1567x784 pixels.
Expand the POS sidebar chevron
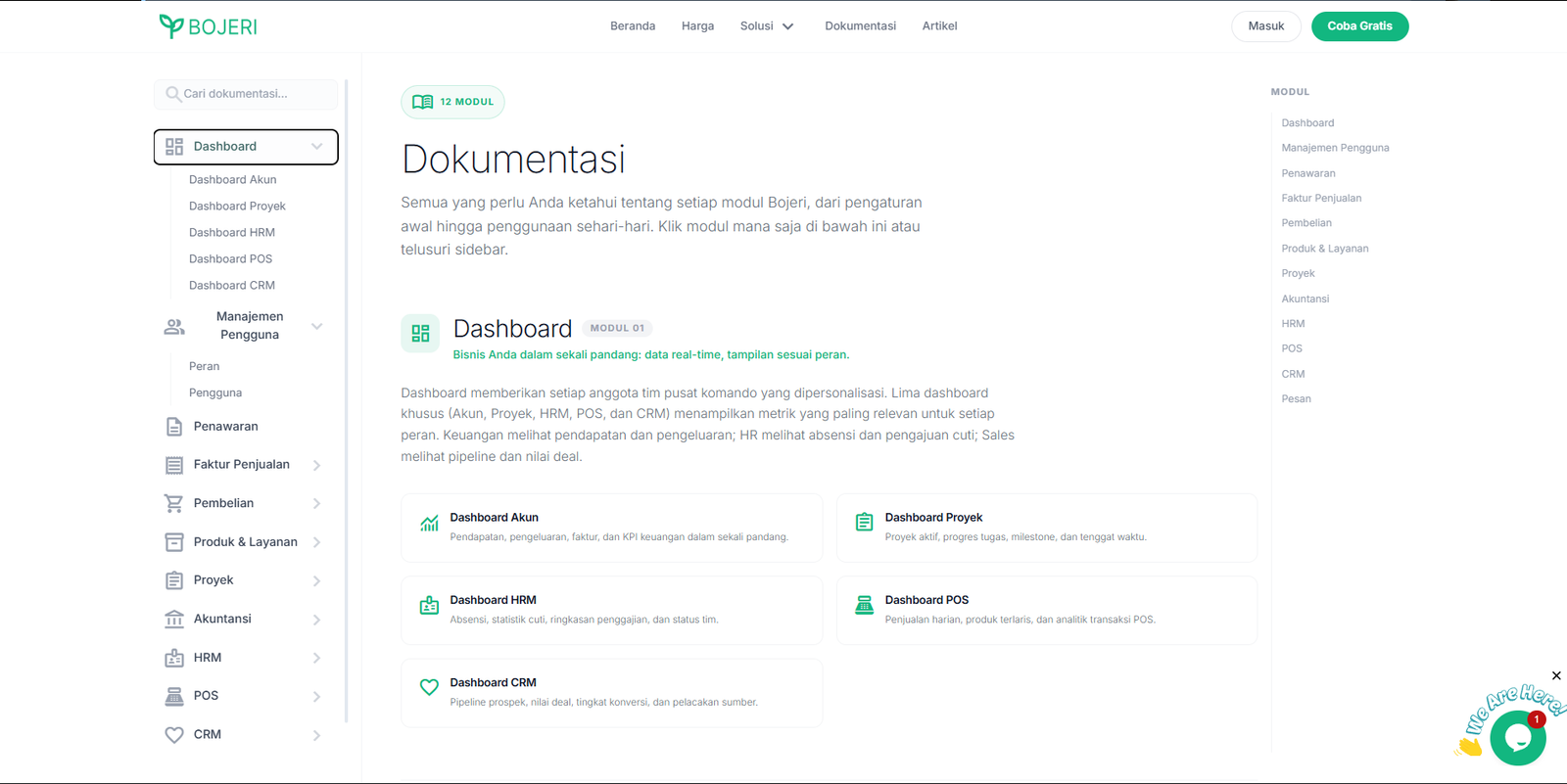[317, 697]
